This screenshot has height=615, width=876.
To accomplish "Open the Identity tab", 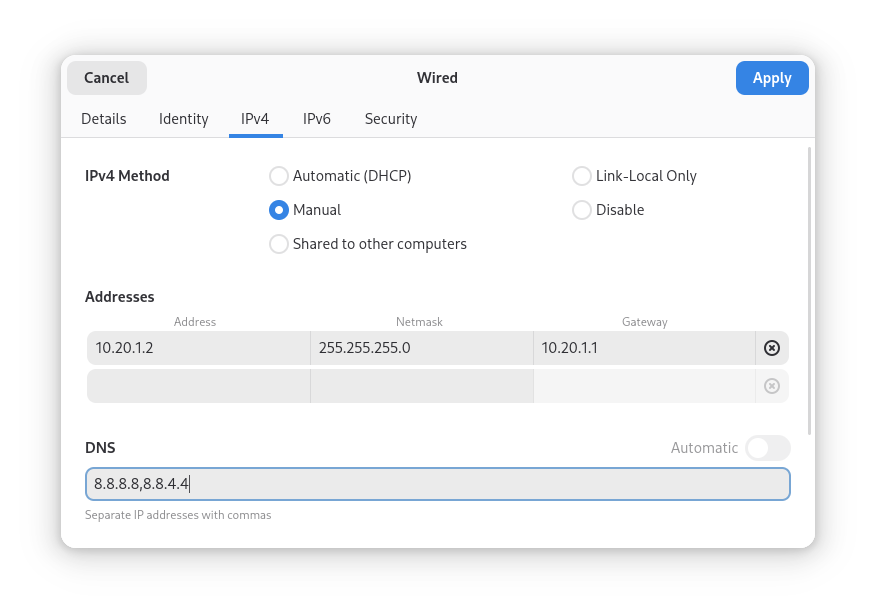I will pyautogui.click(x=183, y=119).
